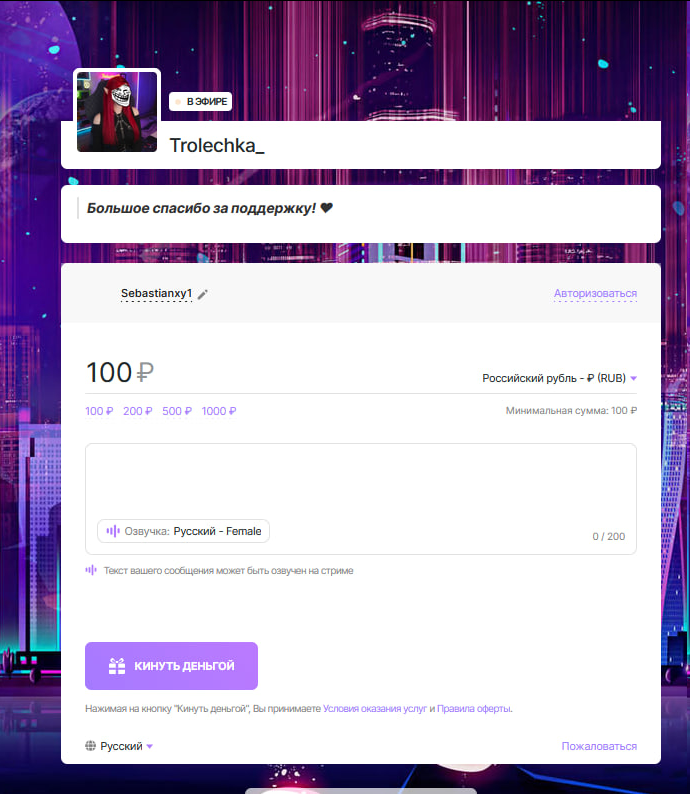Click the heart icon in the thank-you message
The height and width of the screenshot is (794, 690).
[327, 208]
